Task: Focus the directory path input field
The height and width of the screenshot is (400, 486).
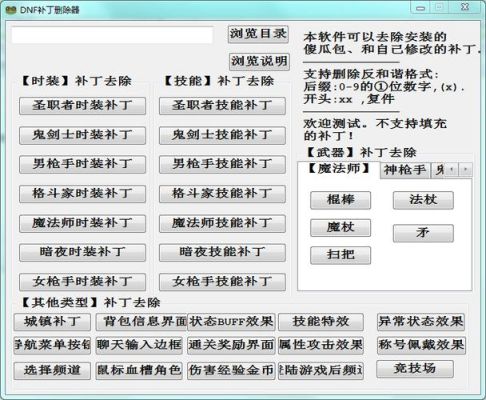Action: click(x=112, y=35)
